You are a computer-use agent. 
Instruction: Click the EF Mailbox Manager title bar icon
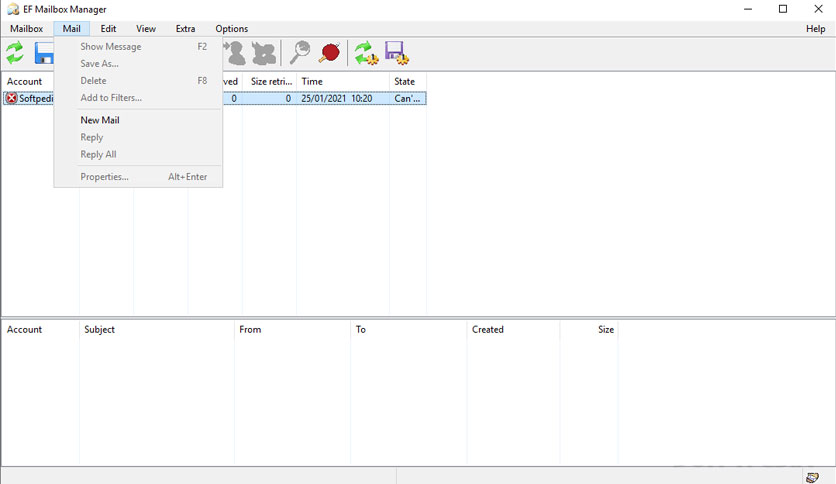[13, 9]
